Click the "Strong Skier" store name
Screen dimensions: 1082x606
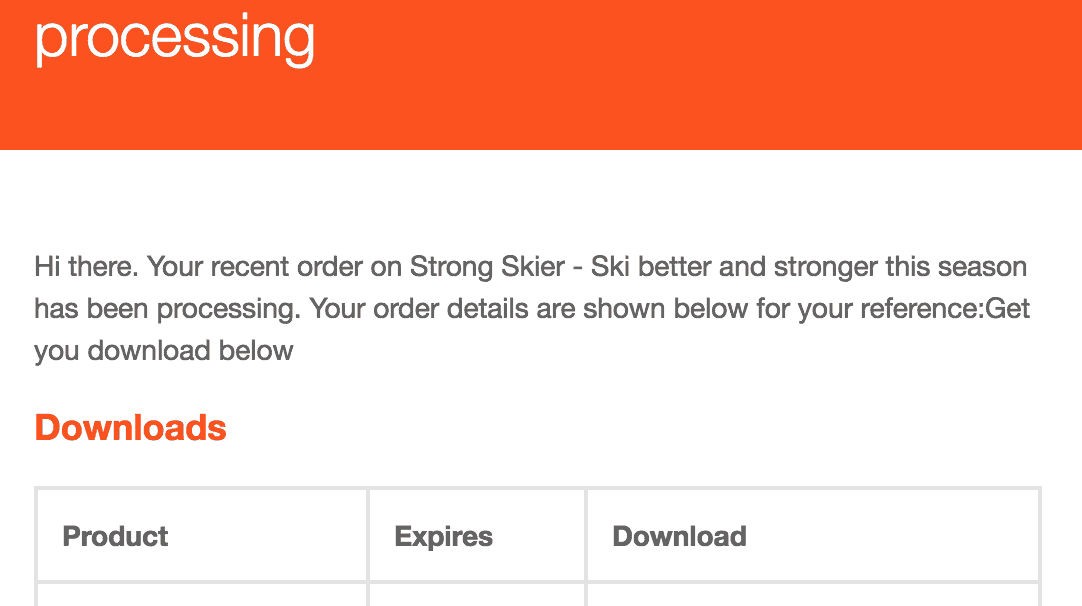[x=487, y=266]
